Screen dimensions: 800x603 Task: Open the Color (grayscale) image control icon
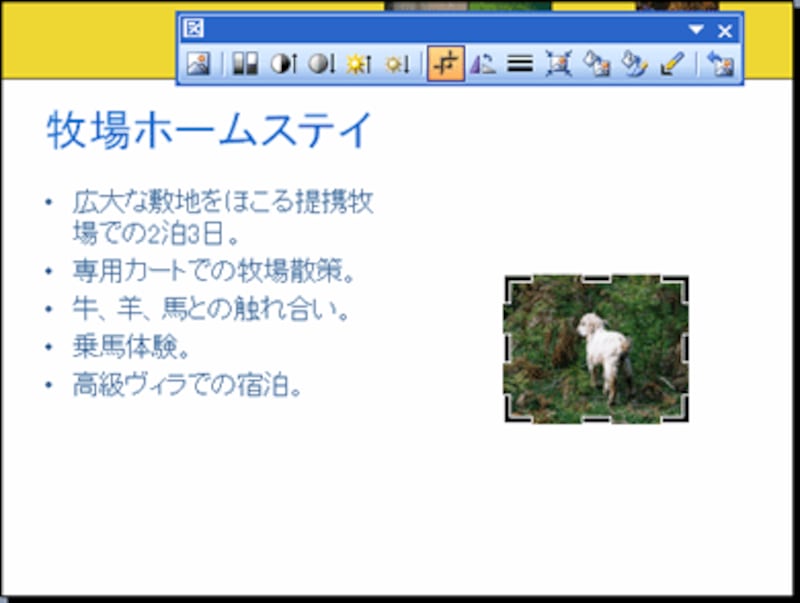[243, 63]
